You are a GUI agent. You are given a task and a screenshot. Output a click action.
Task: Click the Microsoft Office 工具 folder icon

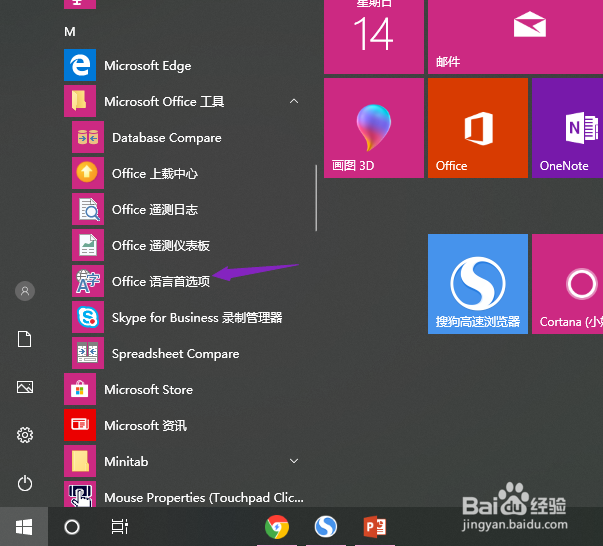click(80, 101)
